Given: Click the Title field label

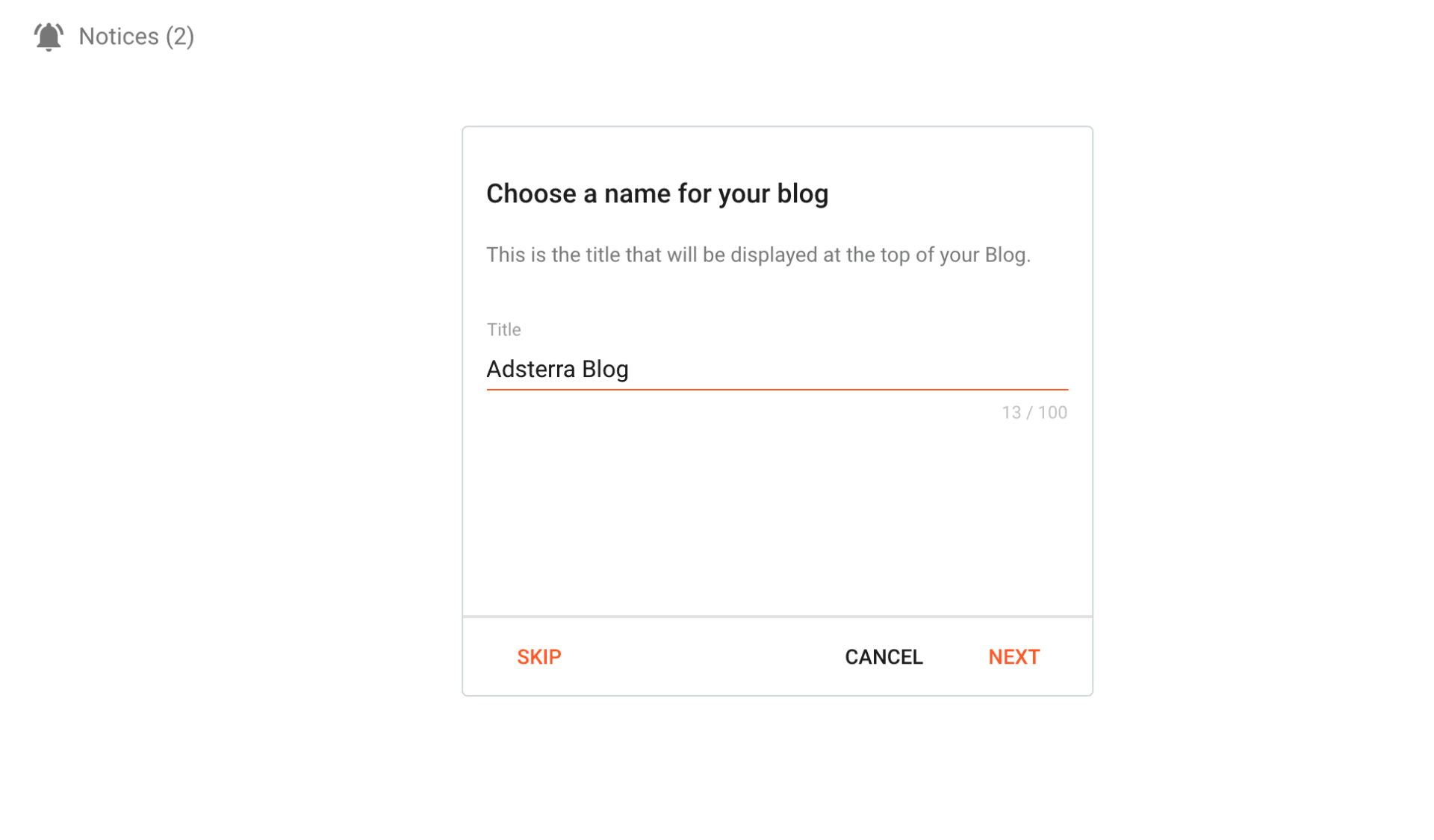Looking at the screenshot, I should coord(503,329).
